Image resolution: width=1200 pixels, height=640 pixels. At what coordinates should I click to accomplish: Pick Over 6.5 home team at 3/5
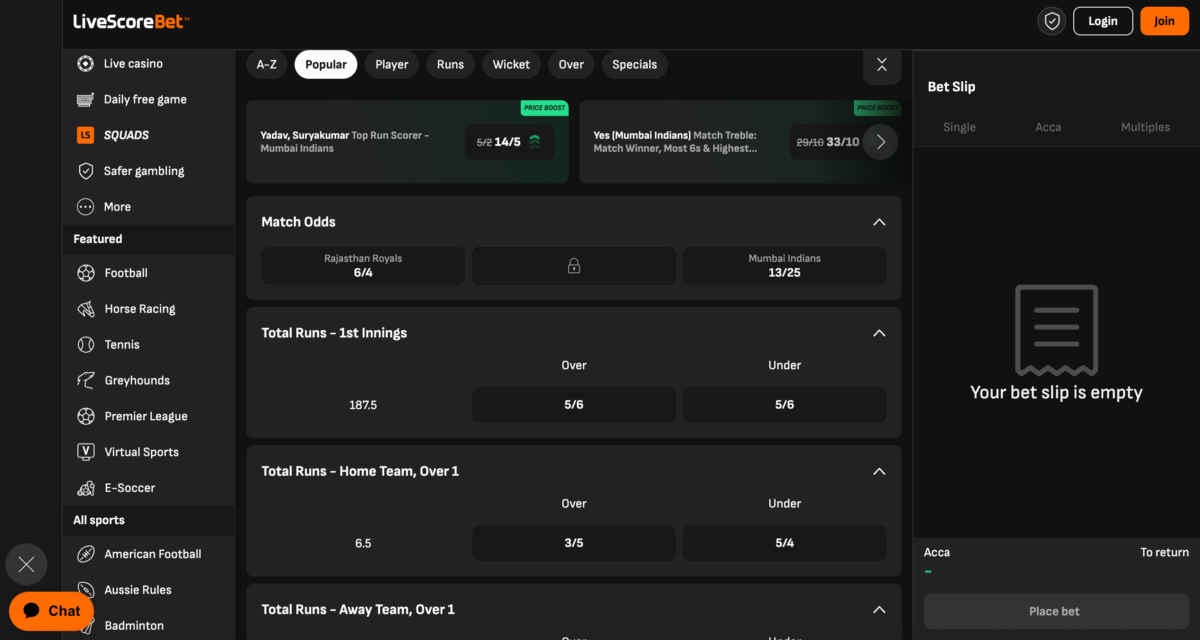[574, 543]
